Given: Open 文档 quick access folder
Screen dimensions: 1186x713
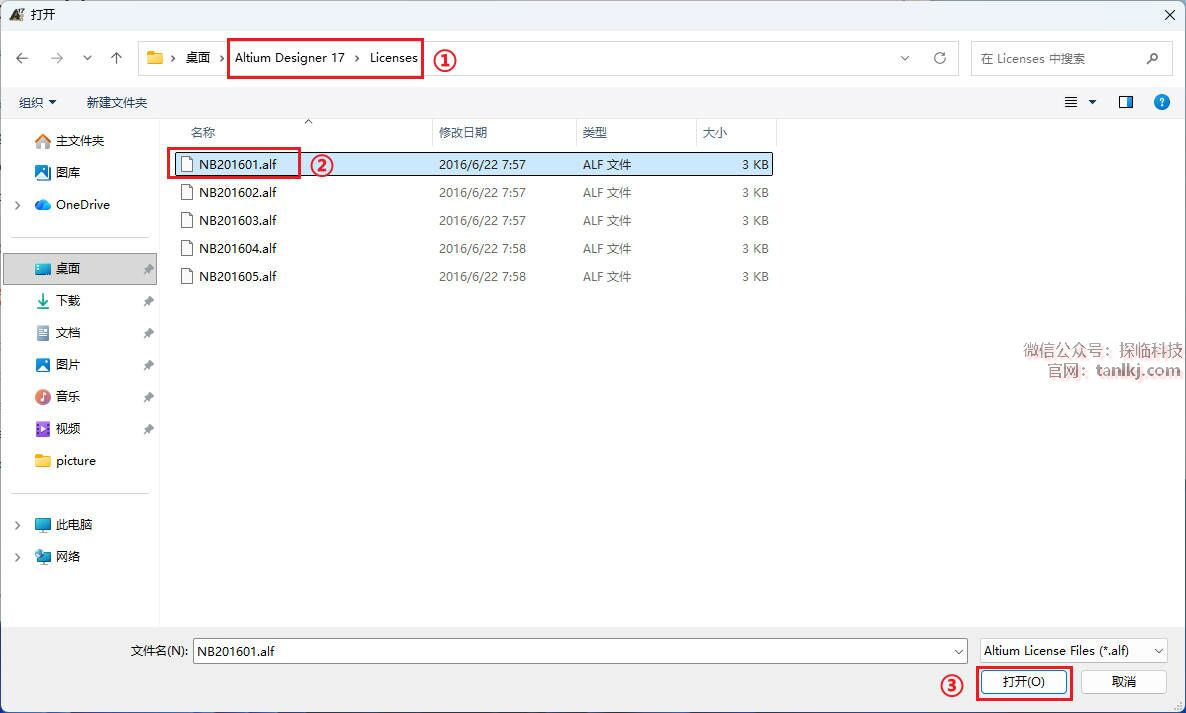Looking at the screenshot, I should point(67,333).
